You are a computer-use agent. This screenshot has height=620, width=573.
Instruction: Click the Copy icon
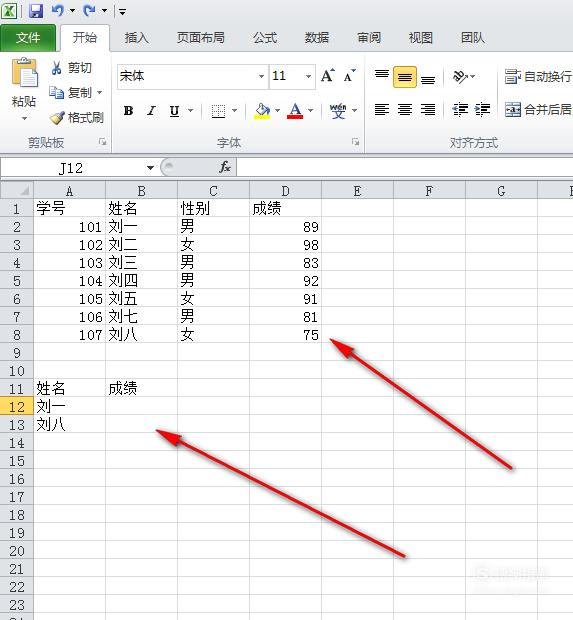(56, 93)
